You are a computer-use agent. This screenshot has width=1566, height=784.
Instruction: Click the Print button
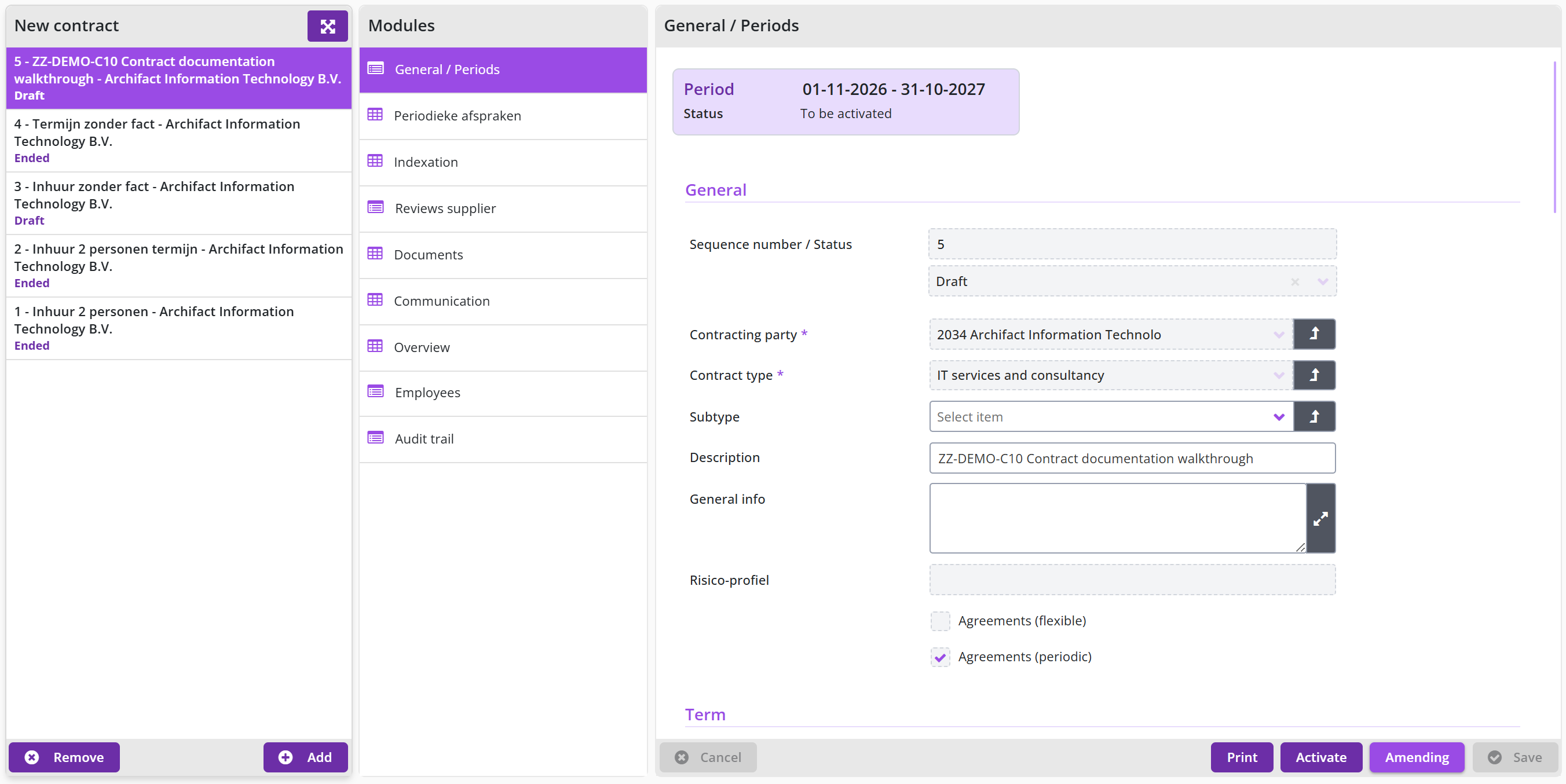pyautogui.click(x=1241, y=757)
